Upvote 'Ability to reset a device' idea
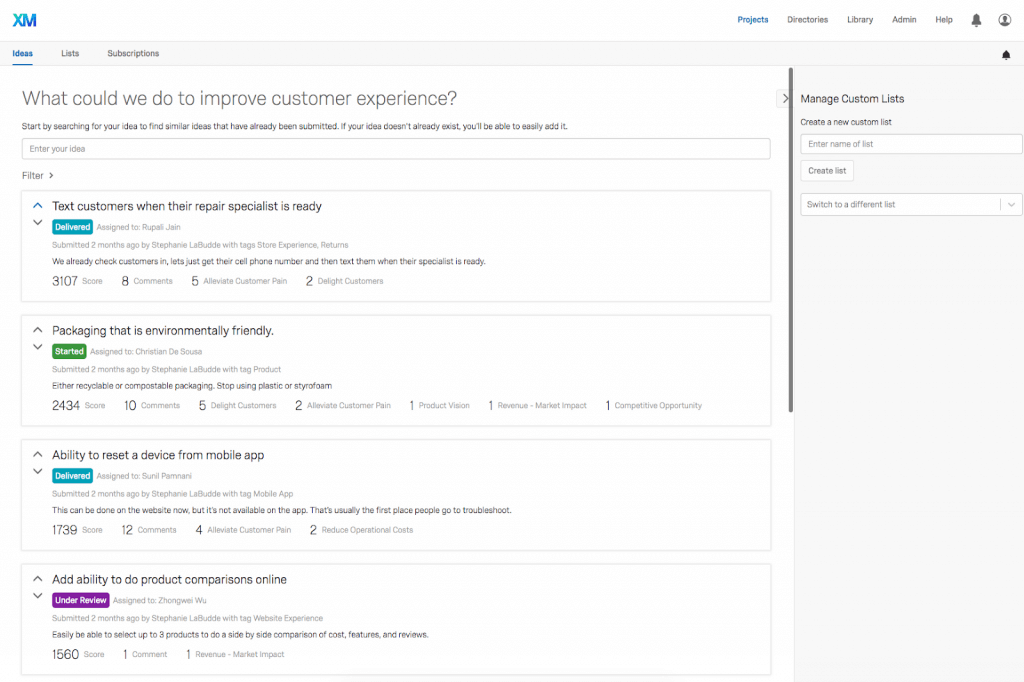Screen dimensions: 1024x682 pyautogui.click(x=38, y=454)
